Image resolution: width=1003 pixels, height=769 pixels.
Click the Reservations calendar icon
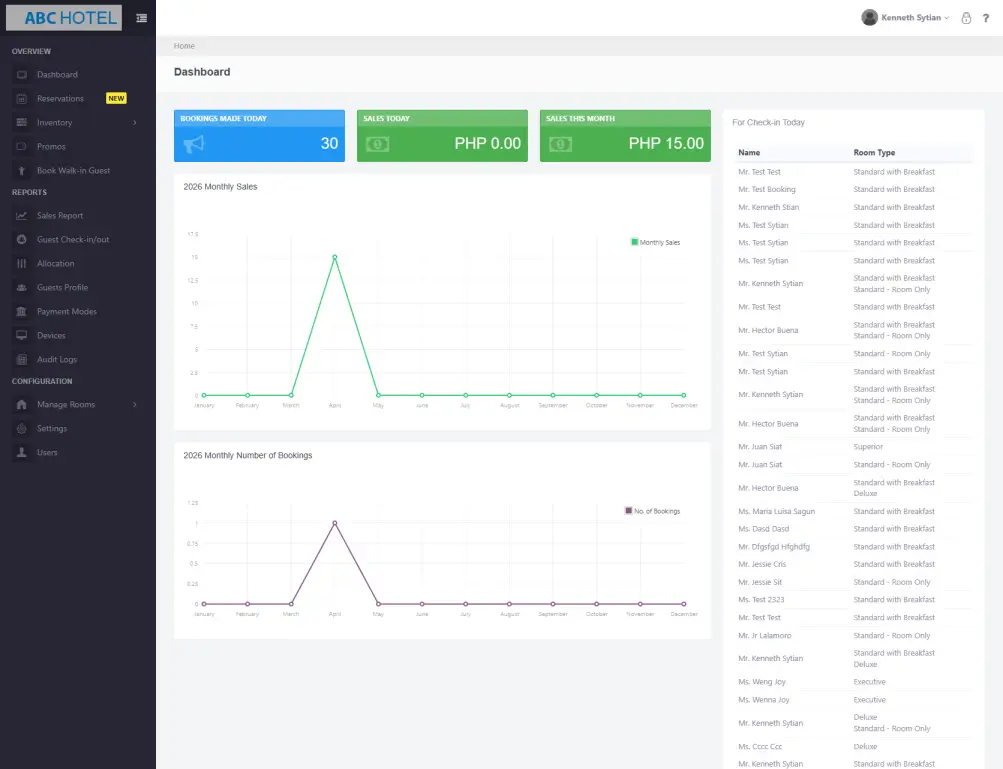(x=22, y=99)
